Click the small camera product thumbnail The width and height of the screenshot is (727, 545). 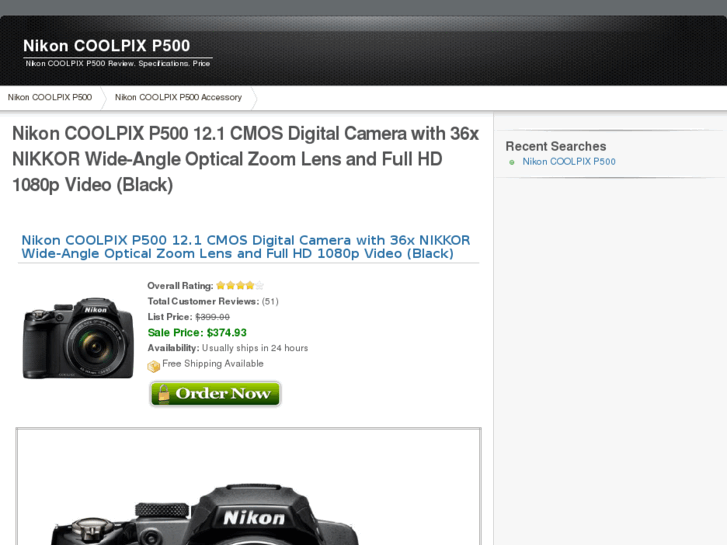tap(78, 338)
